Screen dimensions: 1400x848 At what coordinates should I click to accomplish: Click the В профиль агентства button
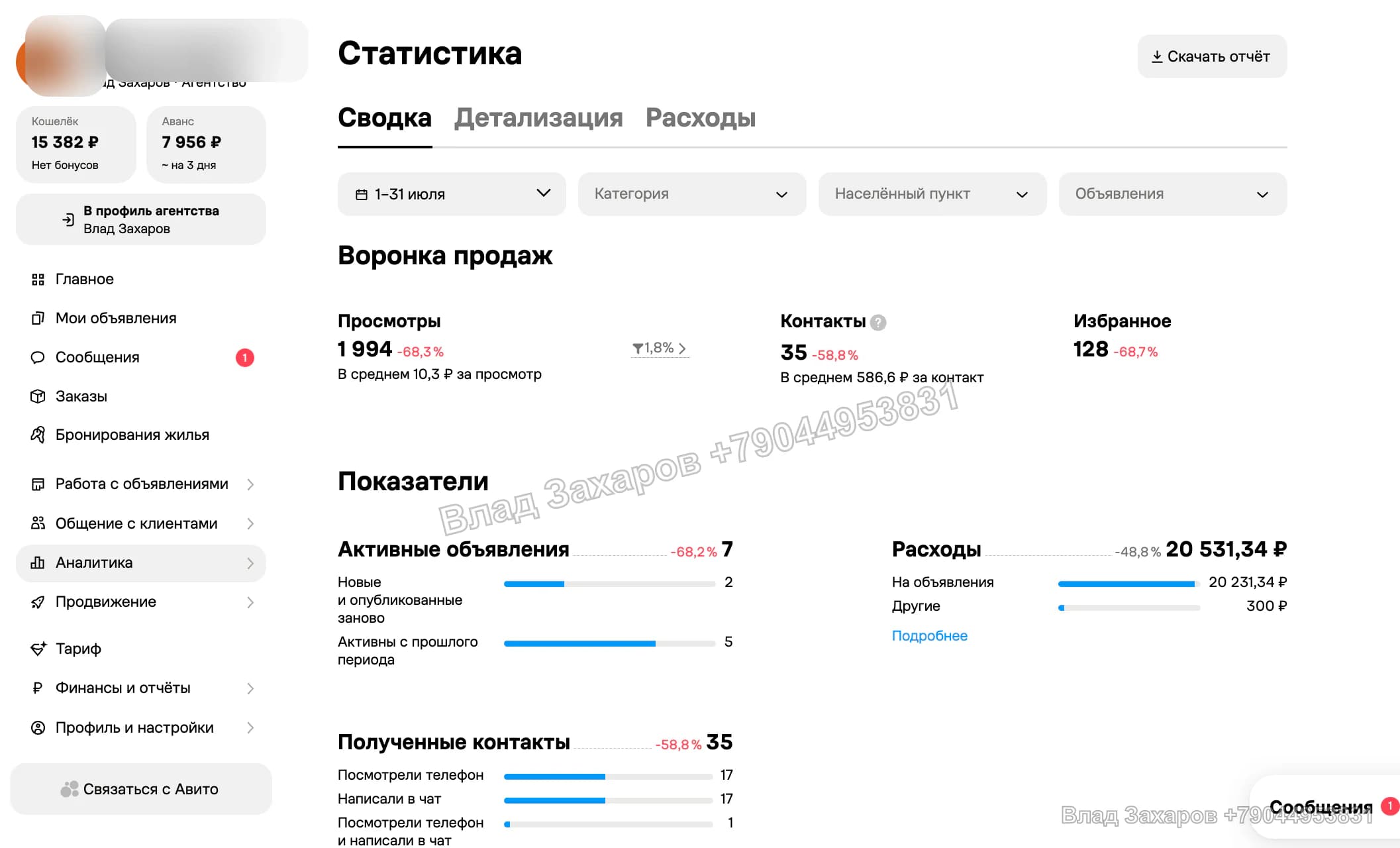click(x=140, y=219)
